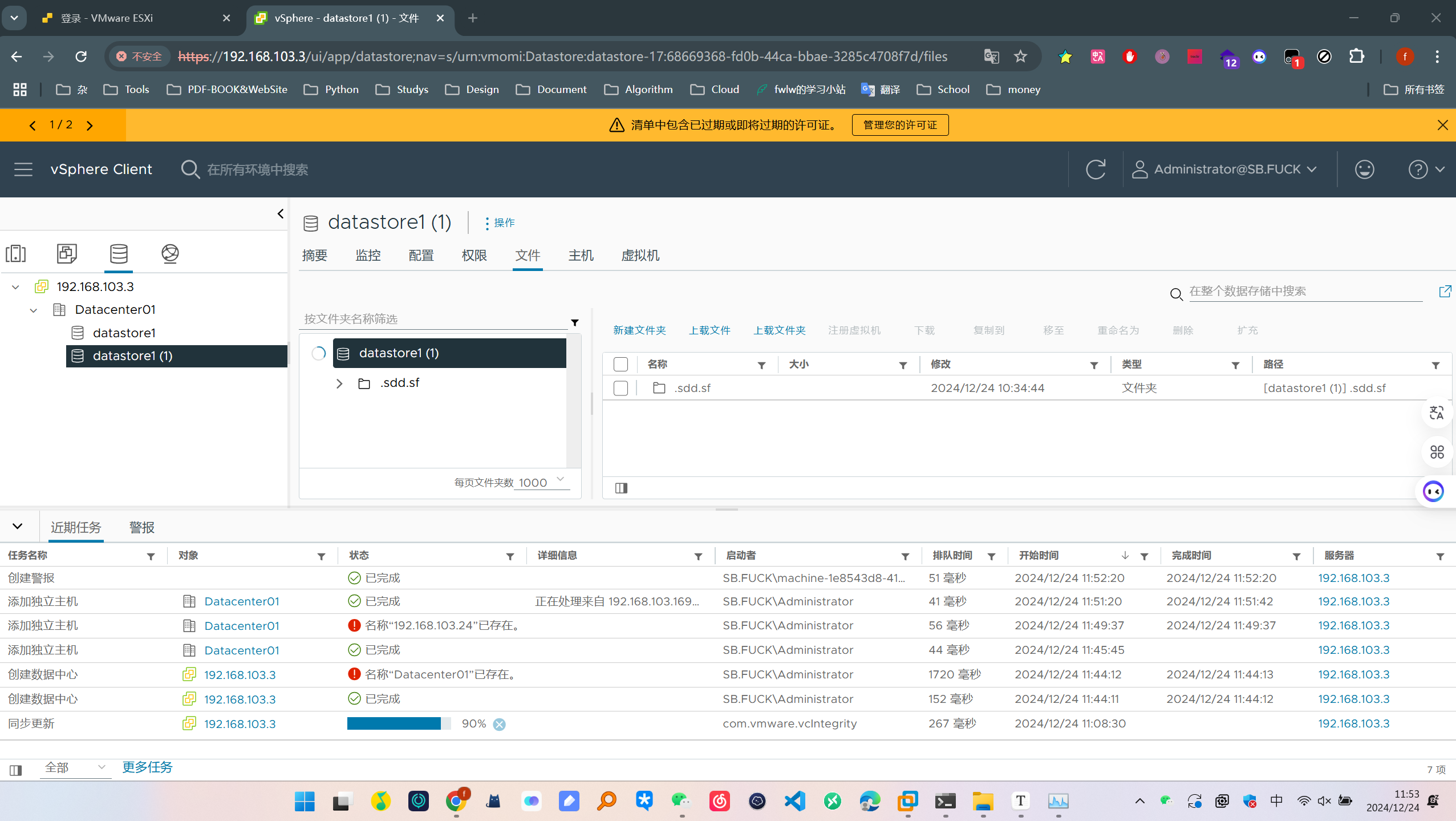
Task: Open the Administrator@SB.FUCK user dropdown
Action: (1224, 169)
